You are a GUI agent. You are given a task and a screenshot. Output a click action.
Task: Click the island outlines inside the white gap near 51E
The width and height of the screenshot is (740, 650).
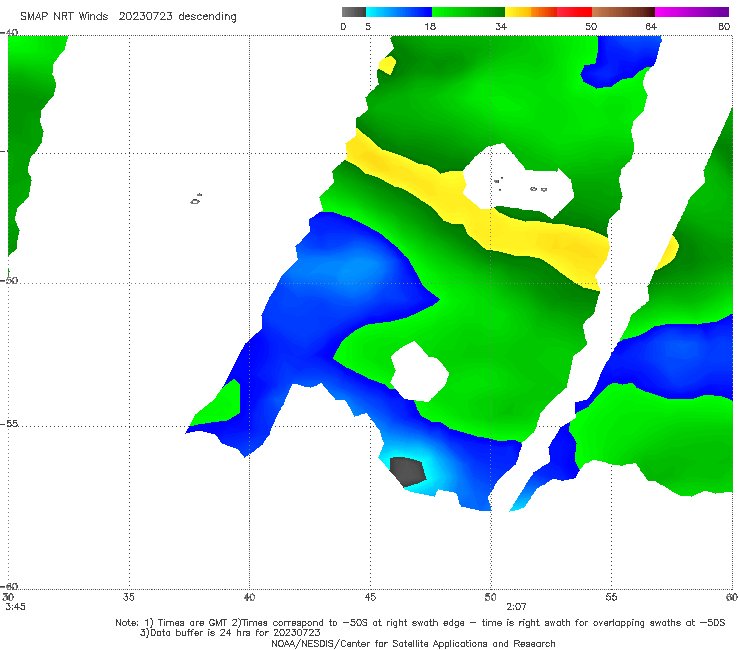[x=521, y=184]
